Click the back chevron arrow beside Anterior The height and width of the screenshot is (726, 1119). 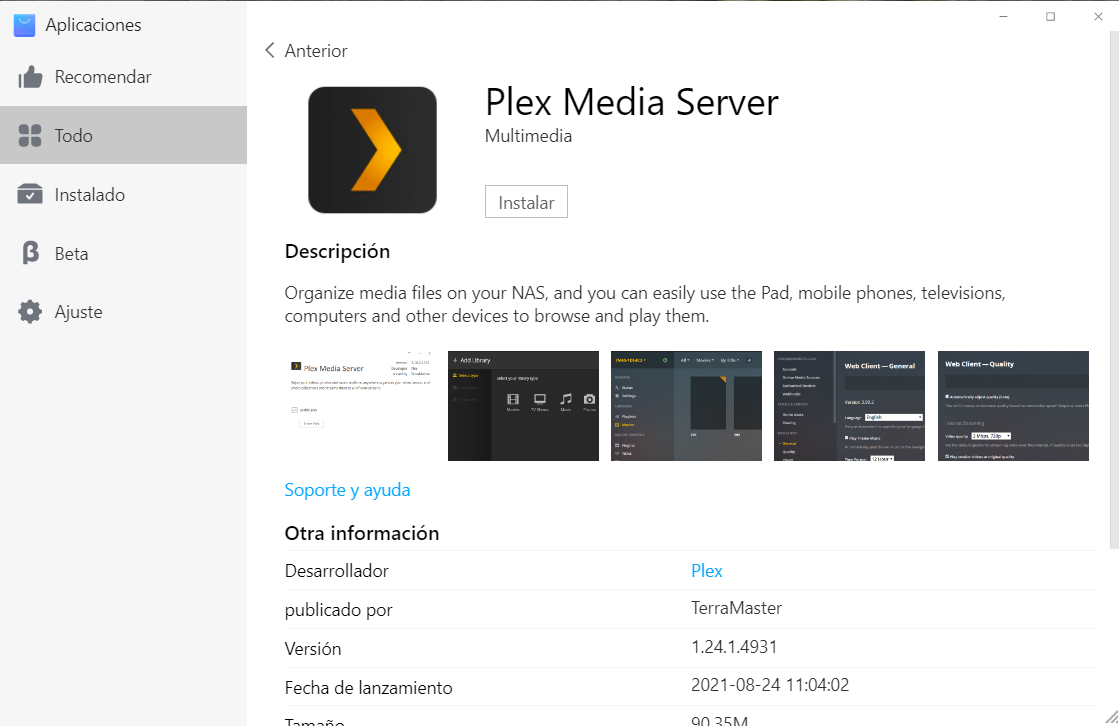coord(270,50)
